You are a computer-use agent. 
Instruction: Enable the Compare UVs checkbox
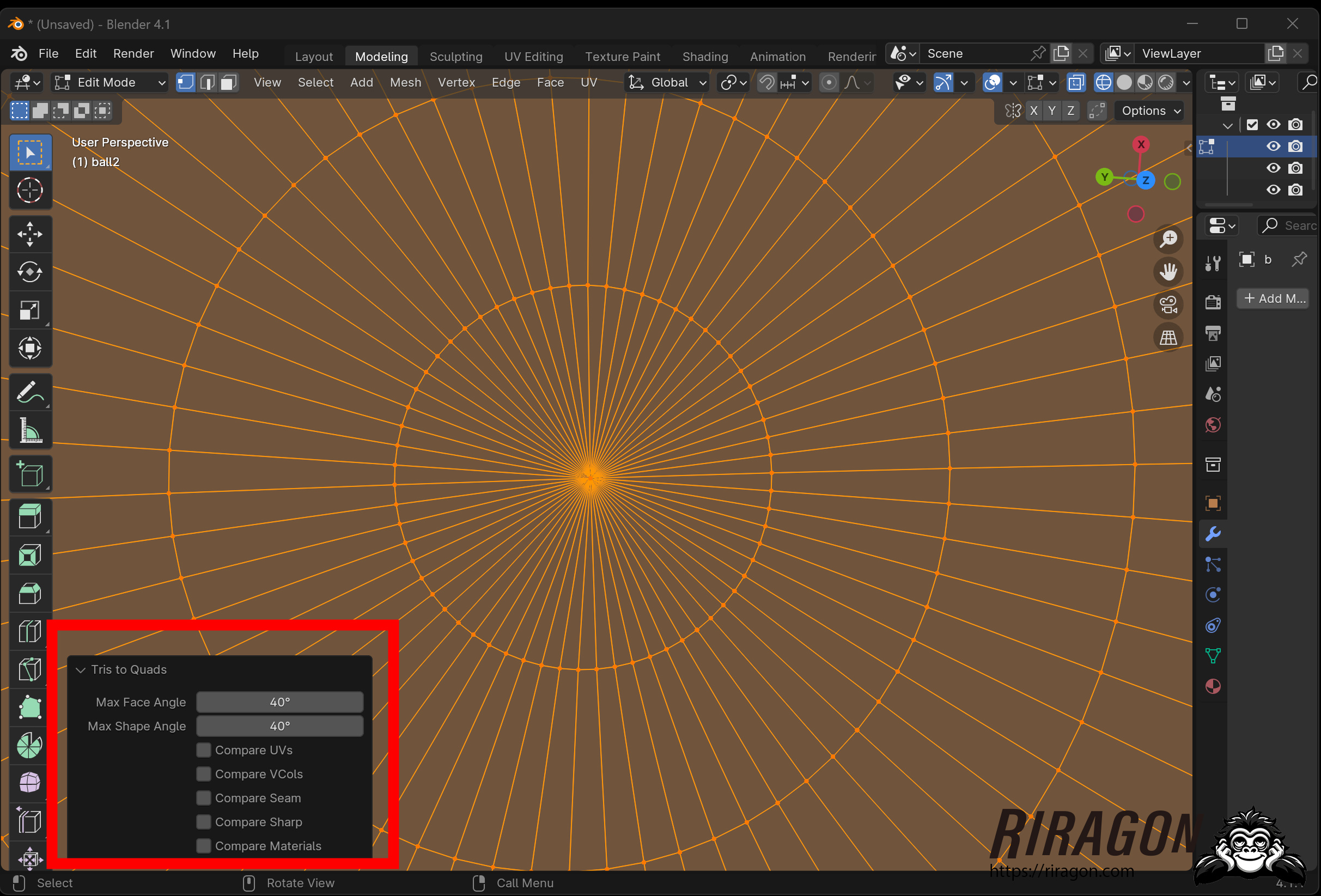coord(204,750)
